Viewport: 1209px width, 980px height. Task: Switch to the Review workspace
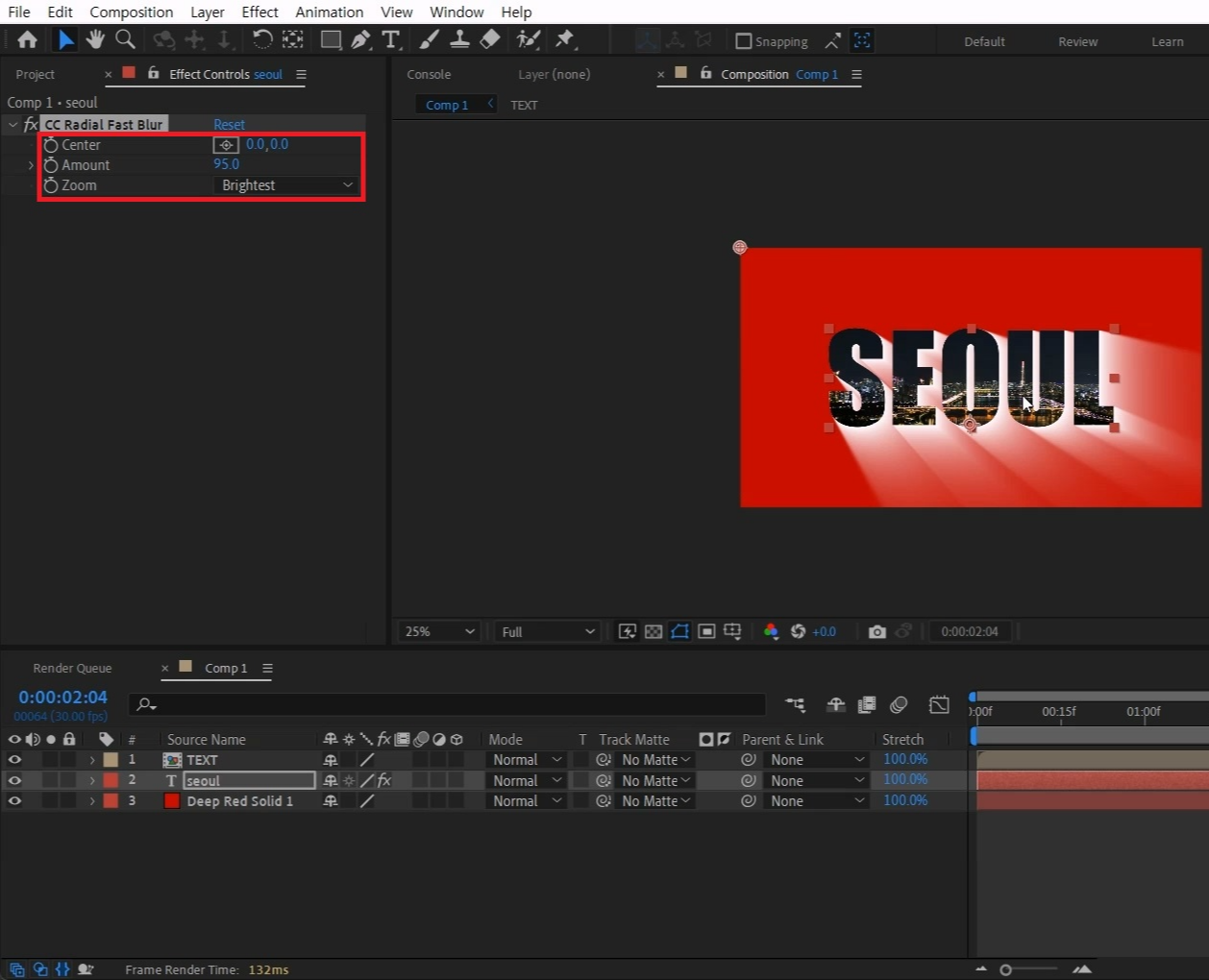pyautogui.click(x=1078, y=41)
